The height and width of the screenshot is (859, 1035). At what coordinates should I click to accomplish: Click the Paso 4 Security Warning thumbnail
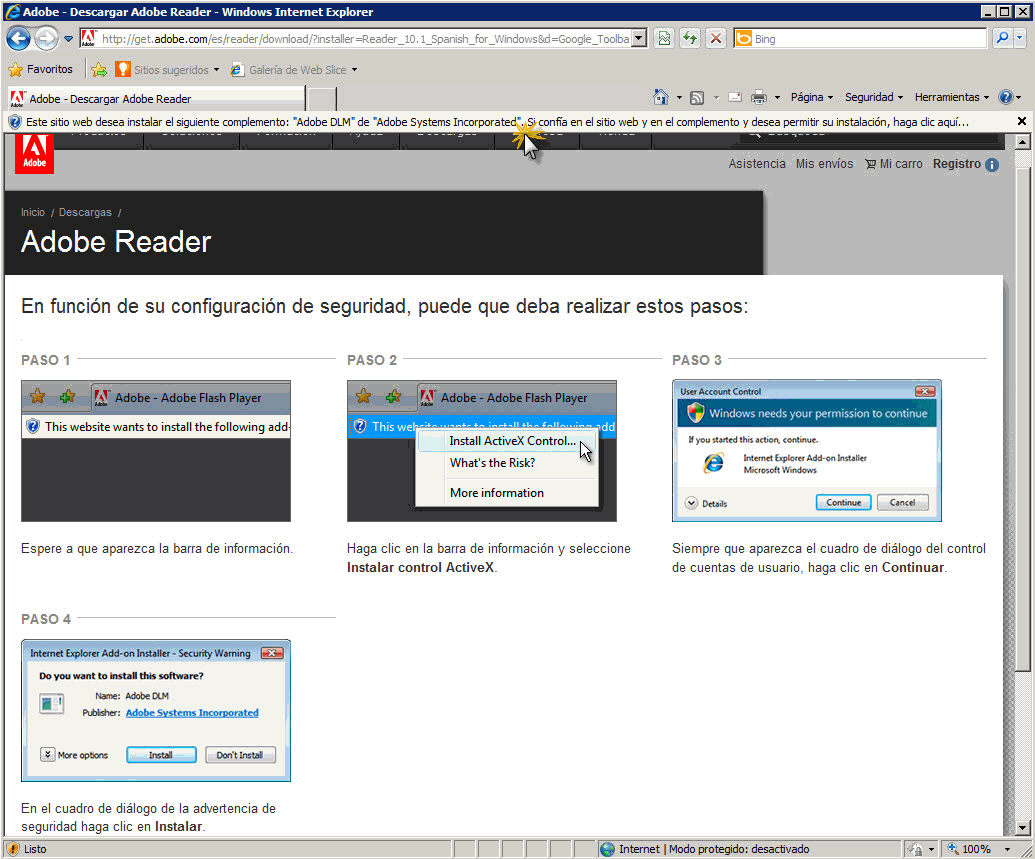[156, 710]
